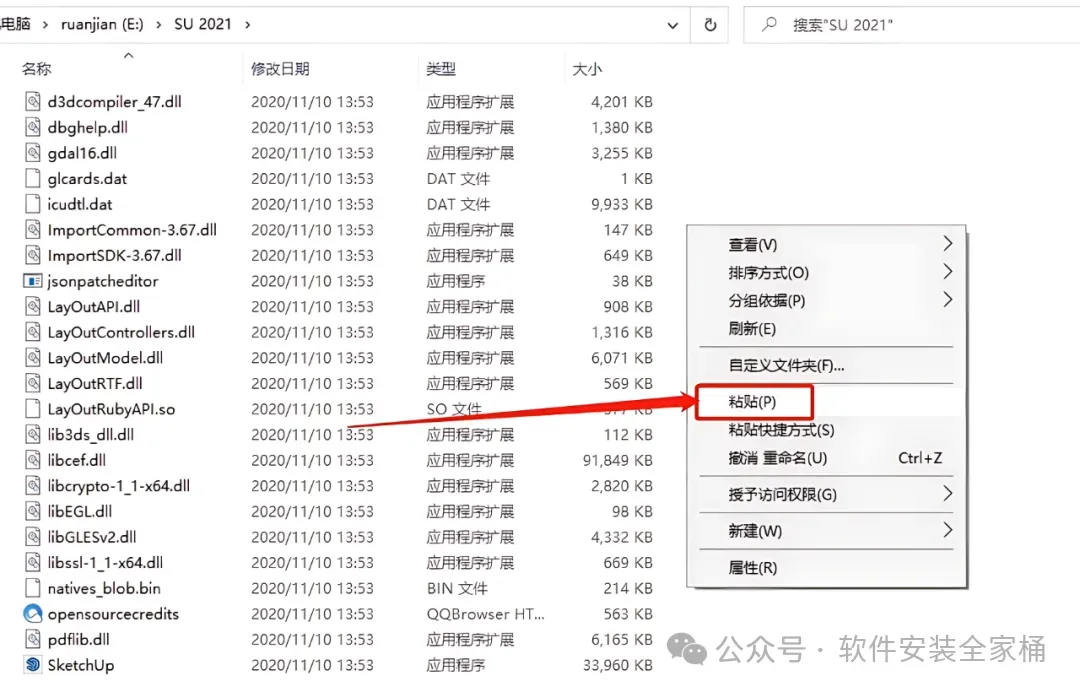Screen dimensions: 1080x692
Task: Click the natives_blob.bin file icon
Action: [x=32, y=588]
